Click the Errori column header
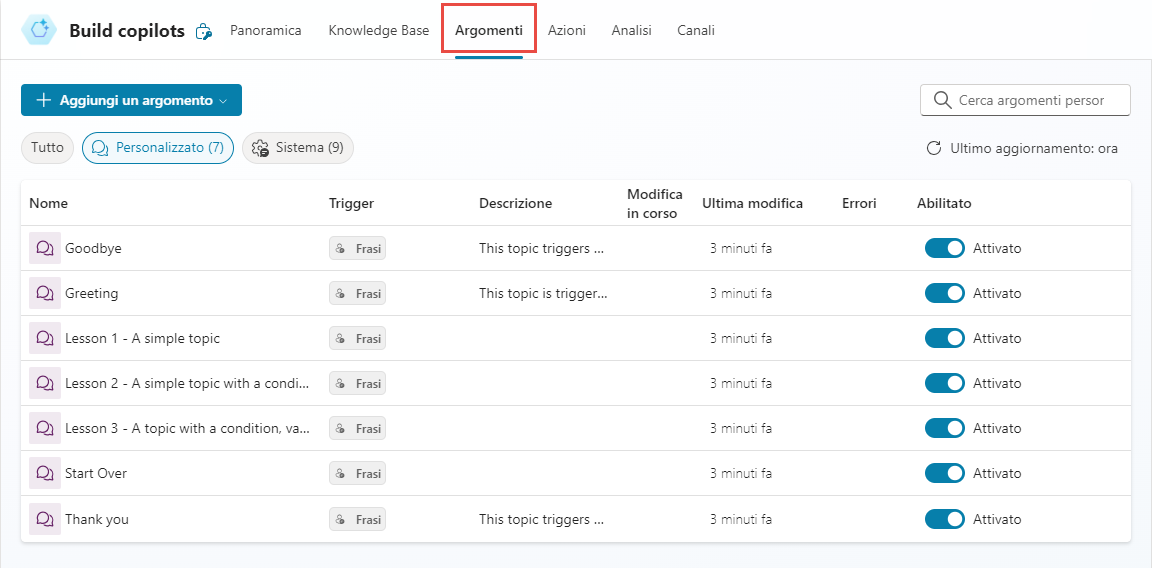The width and height of the screenshot is (1152, 568). [x=859, y=204]
